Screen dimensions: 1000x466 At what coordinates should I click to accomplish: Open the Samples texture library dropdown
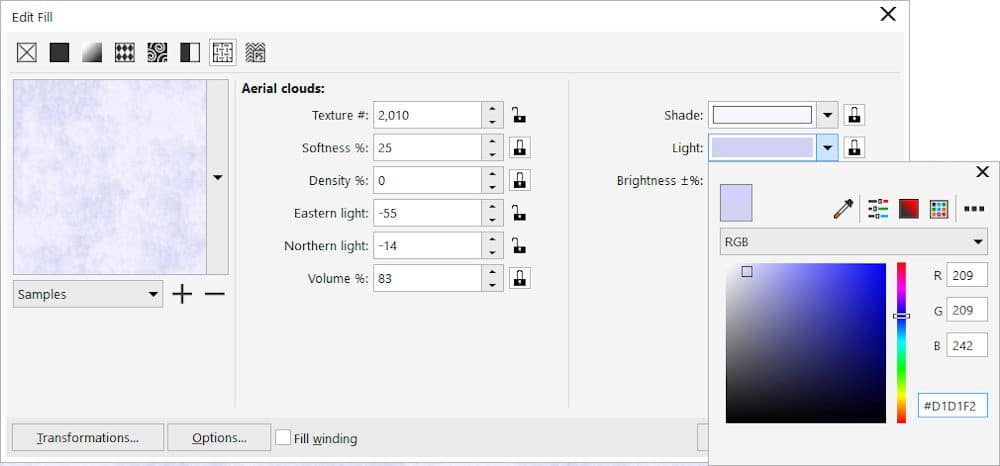click(x=88, y=295)
